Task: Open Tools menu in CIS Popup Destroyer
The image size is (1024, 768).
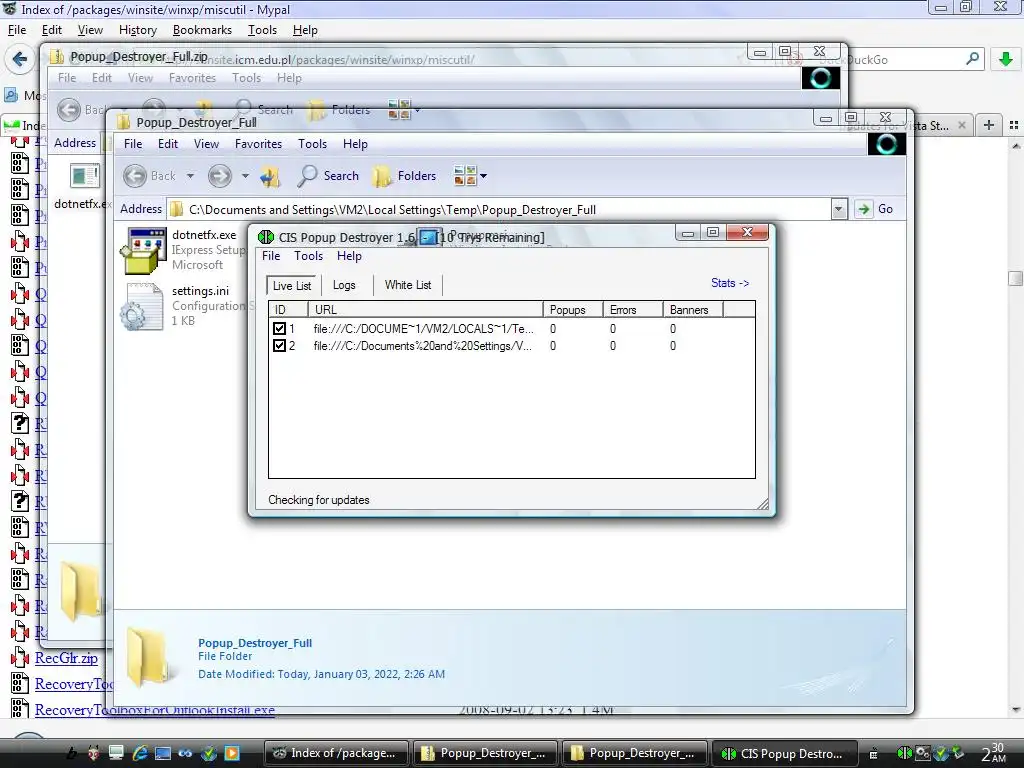Action: (308, 256)
